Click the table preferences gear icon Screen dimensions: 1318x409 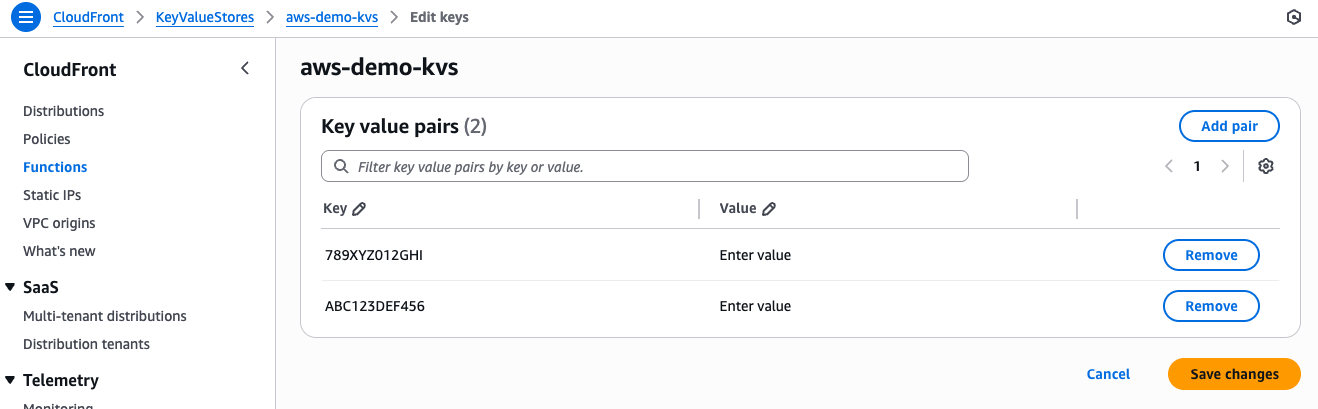point(1266,166)
